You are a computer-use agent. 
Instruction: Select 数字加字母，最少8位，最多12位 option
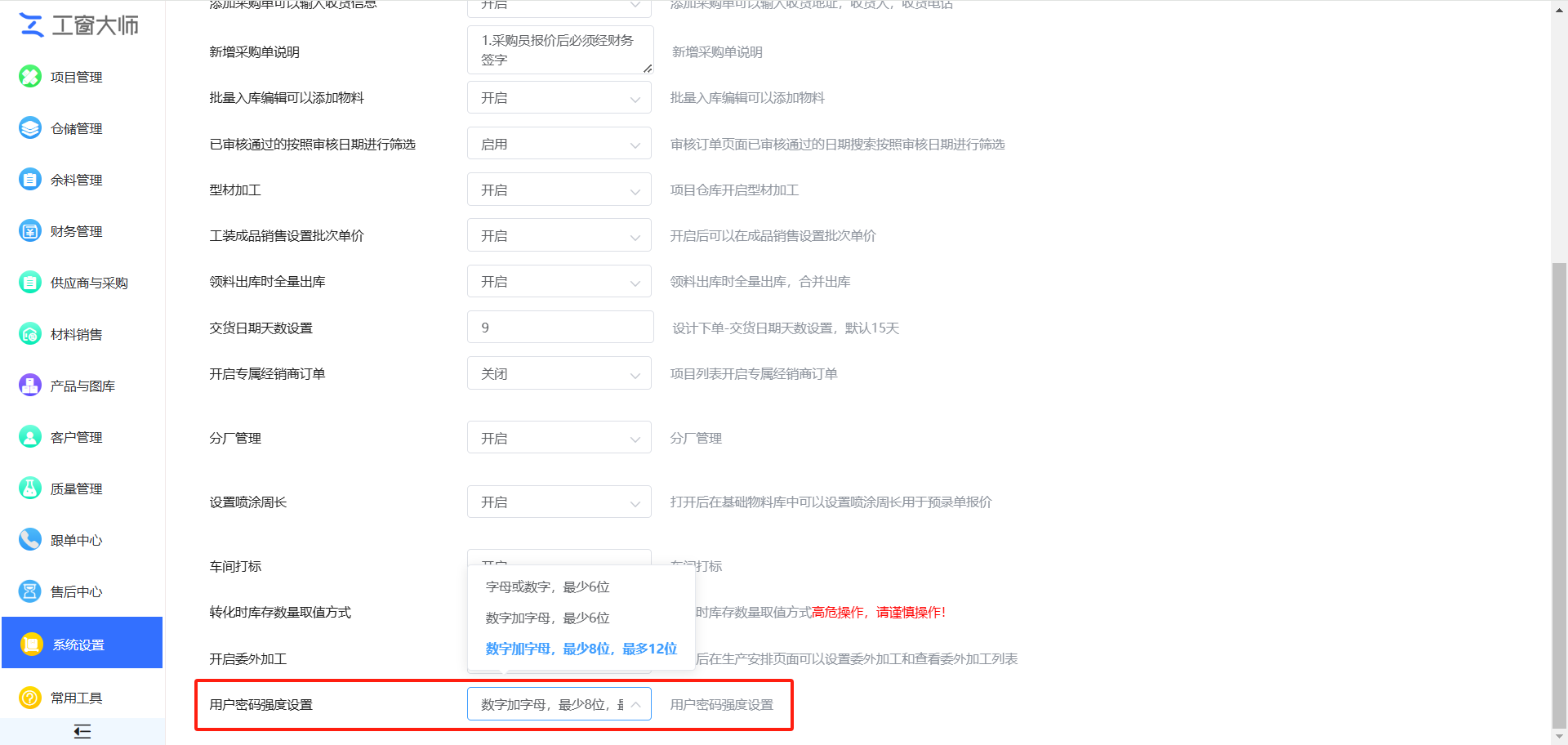coord(581,649)
